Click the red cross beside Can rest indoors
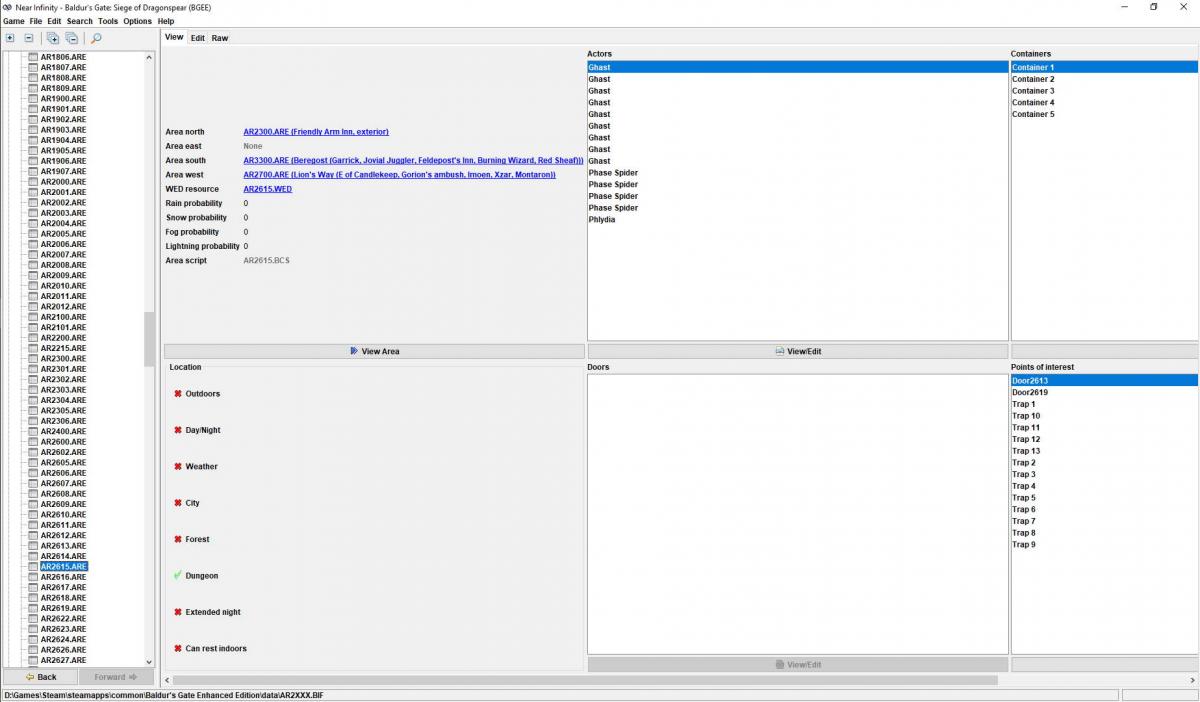Screen dimensions: 1200x702 pos(178,648)
